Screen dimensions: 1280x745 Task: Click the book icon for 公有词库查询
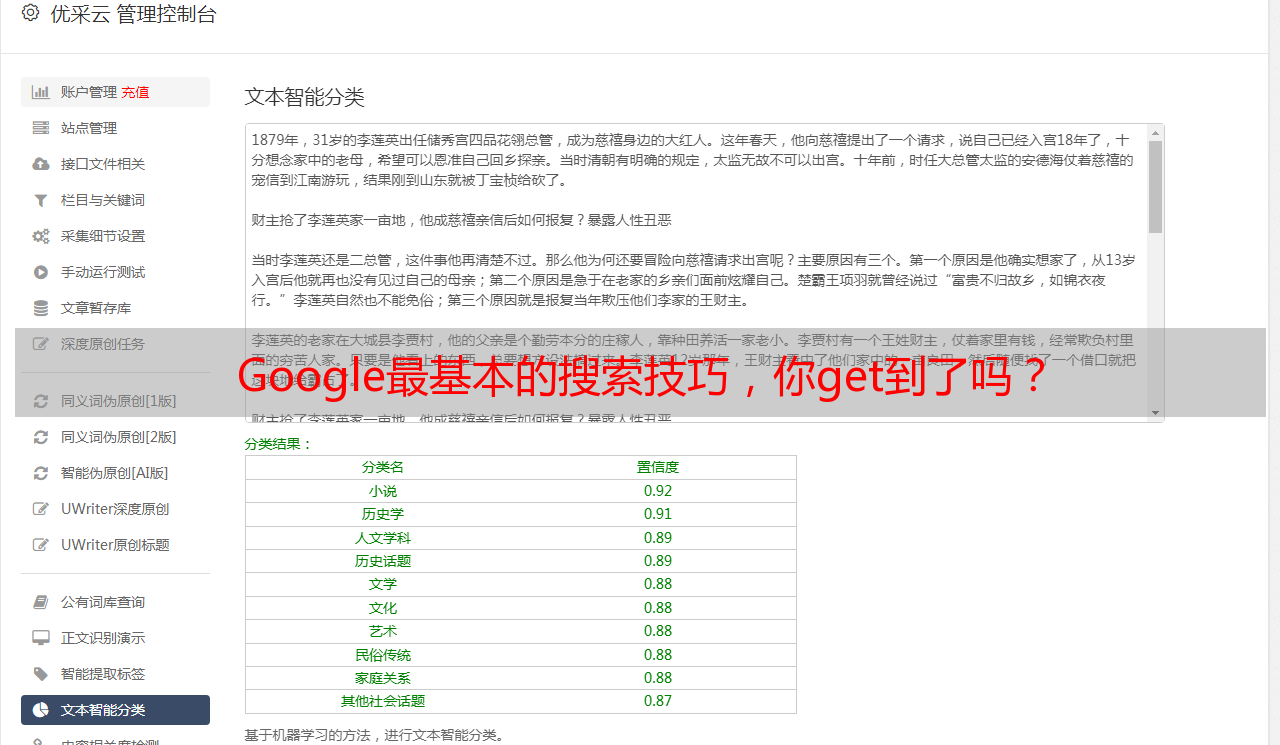(x=41, y=602)
